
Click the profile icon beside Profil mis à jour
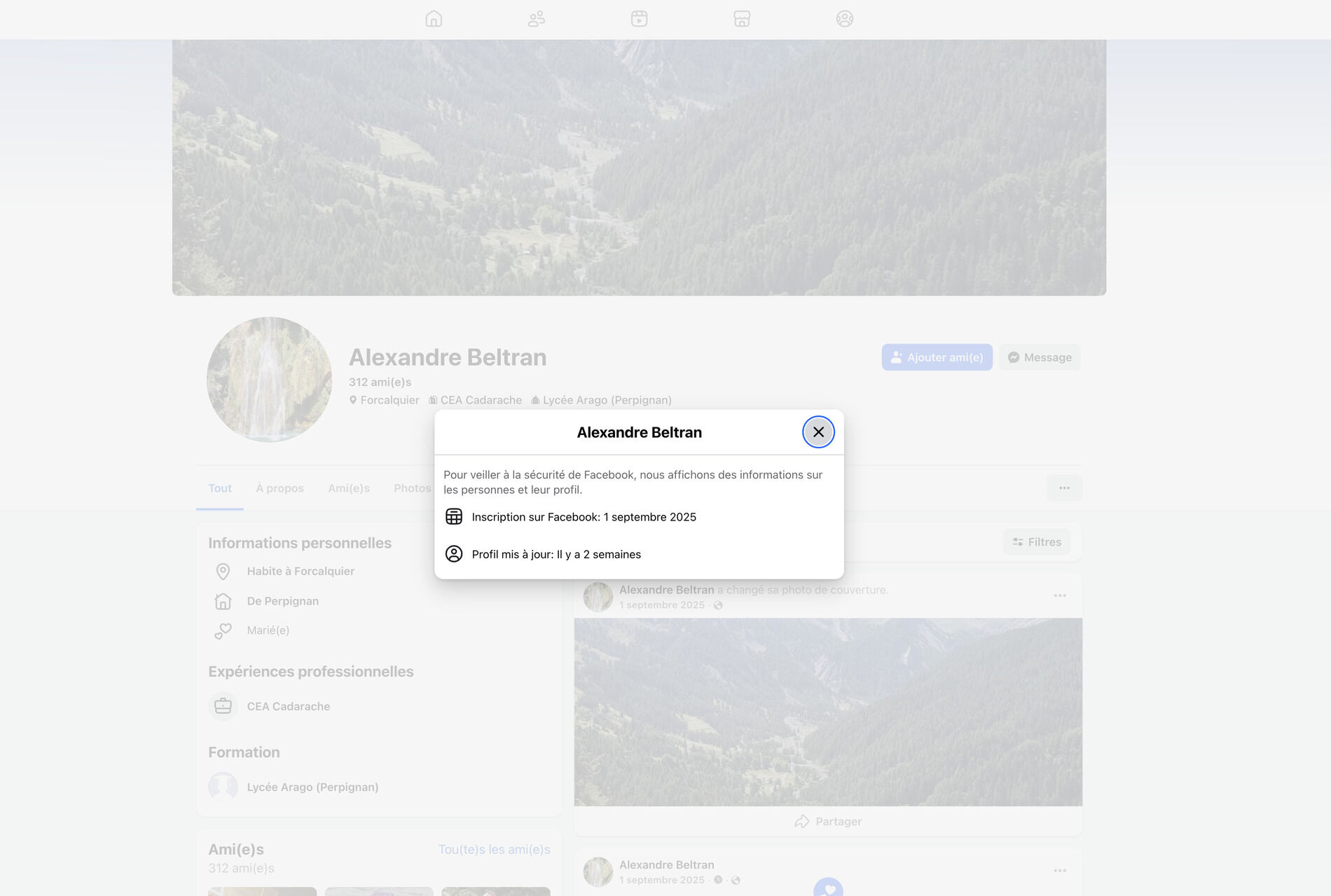pyautogui.click(x=454, y=554)
